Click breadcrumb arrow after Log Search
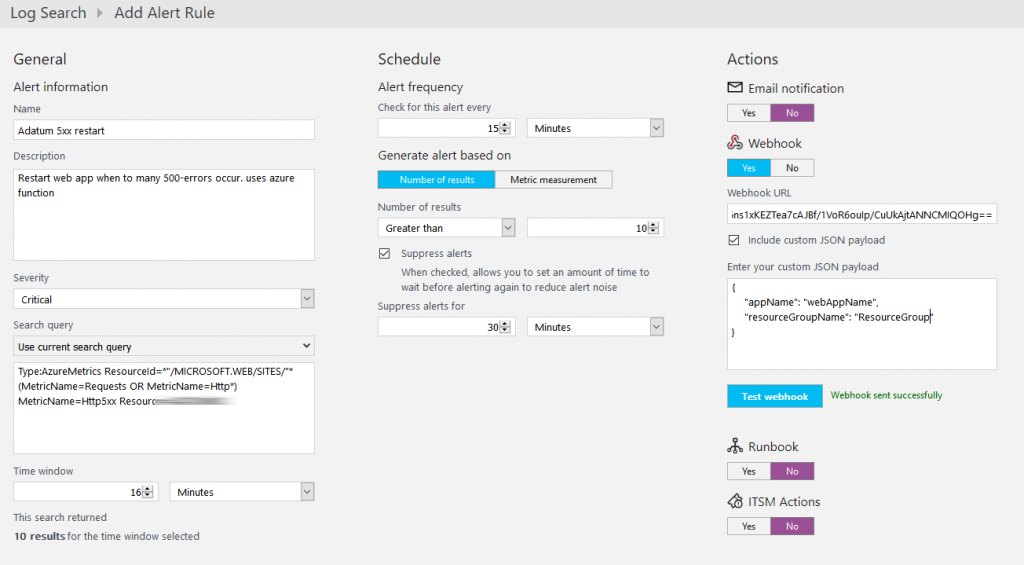This screenshot has height=565, width=1024. pos(100,13)
